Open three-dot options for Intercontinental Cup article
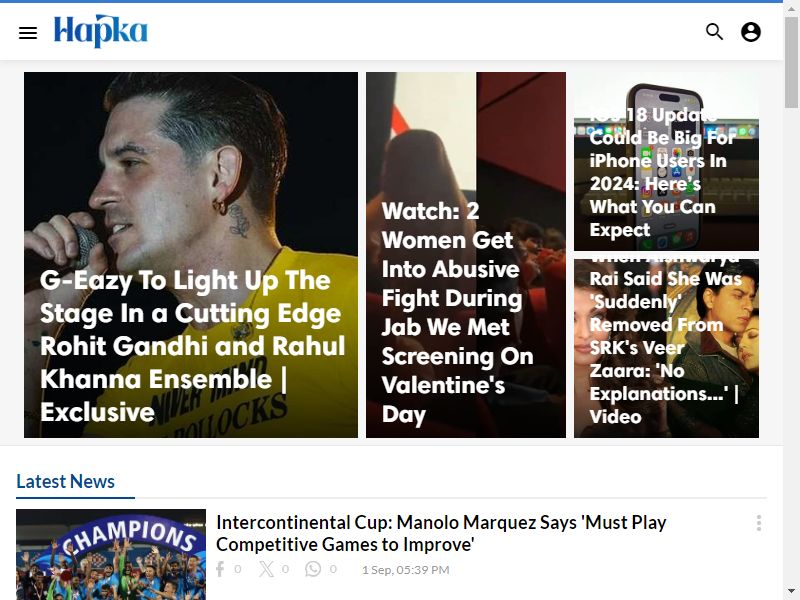This screenshot has height=600, width=800. (x=759, y=523)
